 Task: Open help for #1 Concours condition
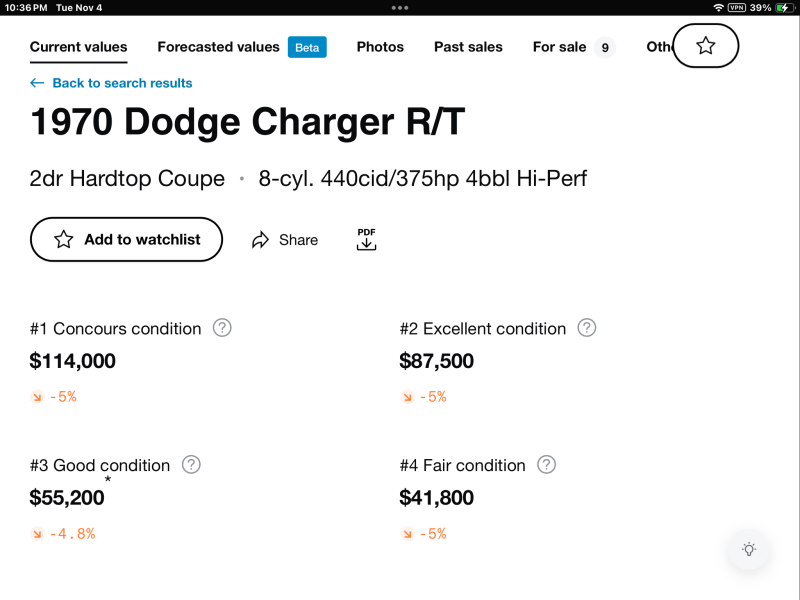222,328
